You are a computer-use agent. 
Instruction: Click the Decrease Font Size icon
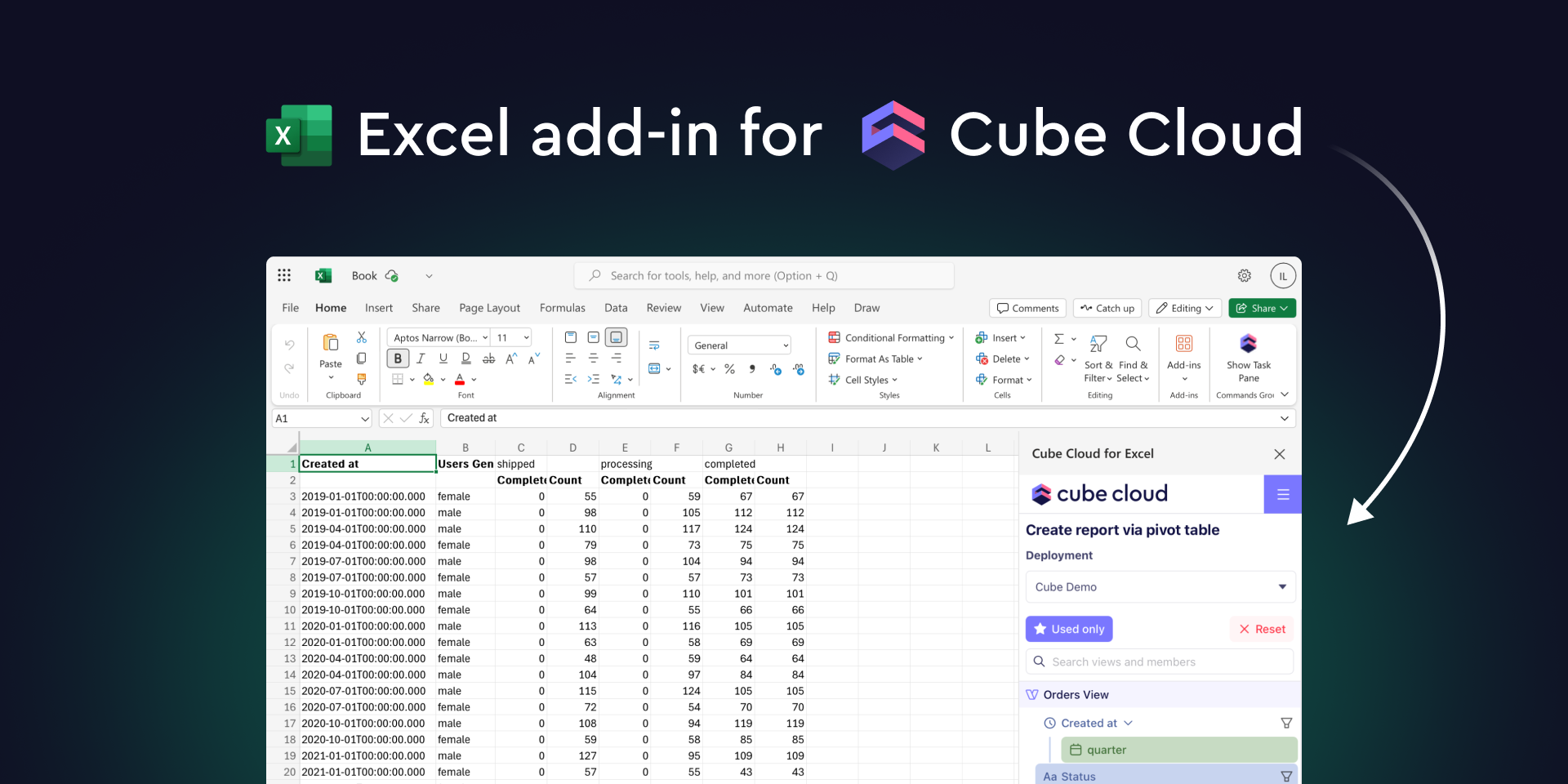[x=534, y=359]
